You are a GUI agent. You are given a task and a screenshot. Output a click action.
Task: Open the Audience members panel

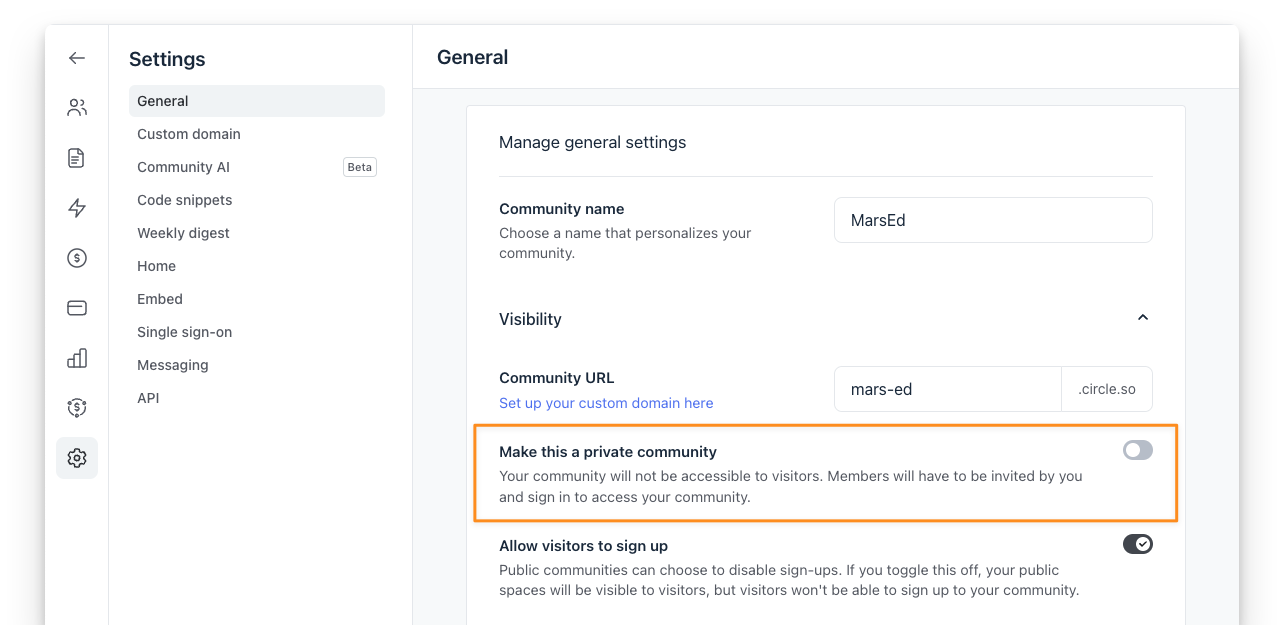[76, 107]
